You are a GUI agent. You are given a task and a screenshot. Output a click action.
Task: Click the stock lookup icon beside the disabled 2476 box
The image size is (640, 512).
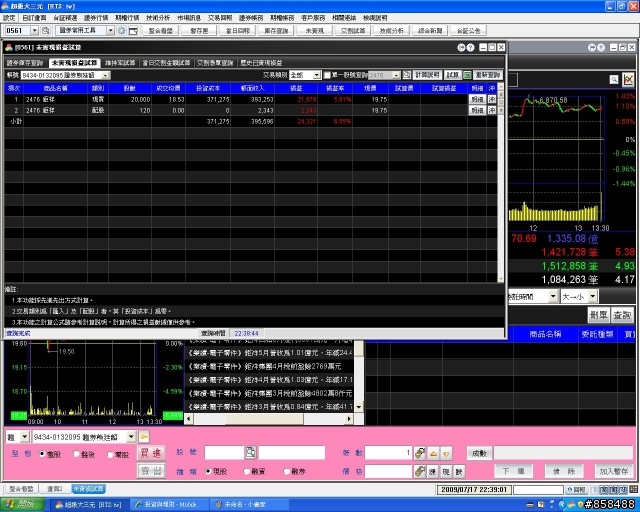[407, 75]
